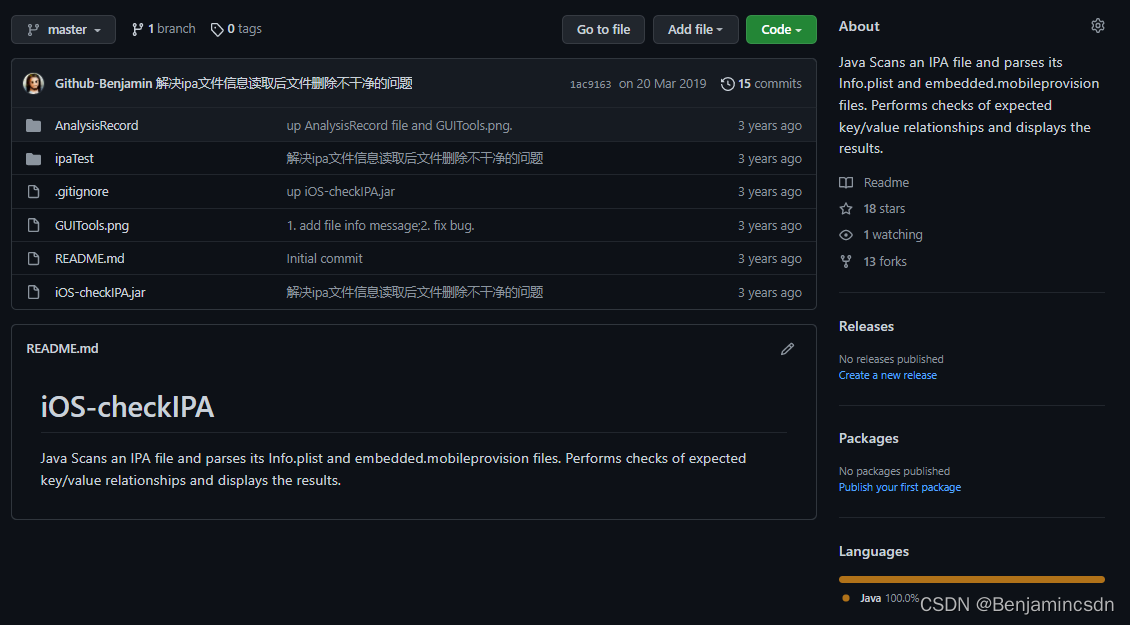Click the .gitignore file icon
Image resolution: width=1130 pixels, height=625 pixels.
(33, 192)
